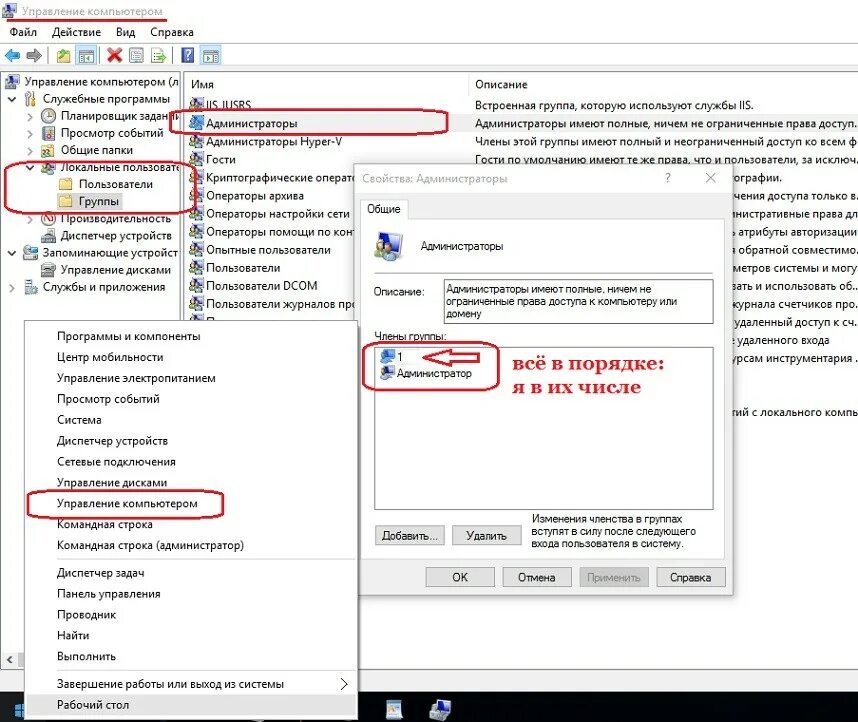Expand the Просмотр событий tree node

click(x=30, y=134)
